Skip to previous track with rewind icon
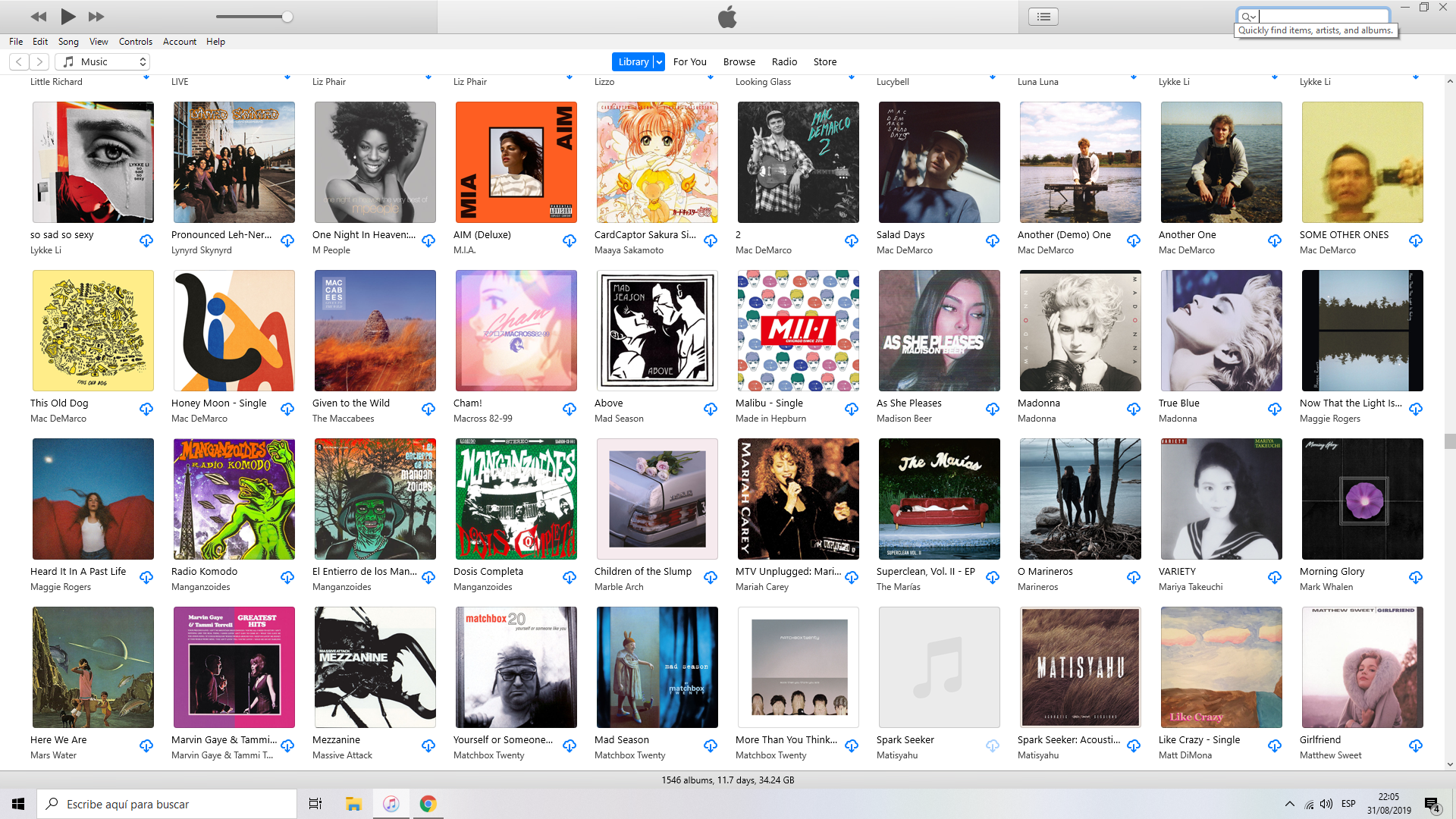 coord(39,16)
